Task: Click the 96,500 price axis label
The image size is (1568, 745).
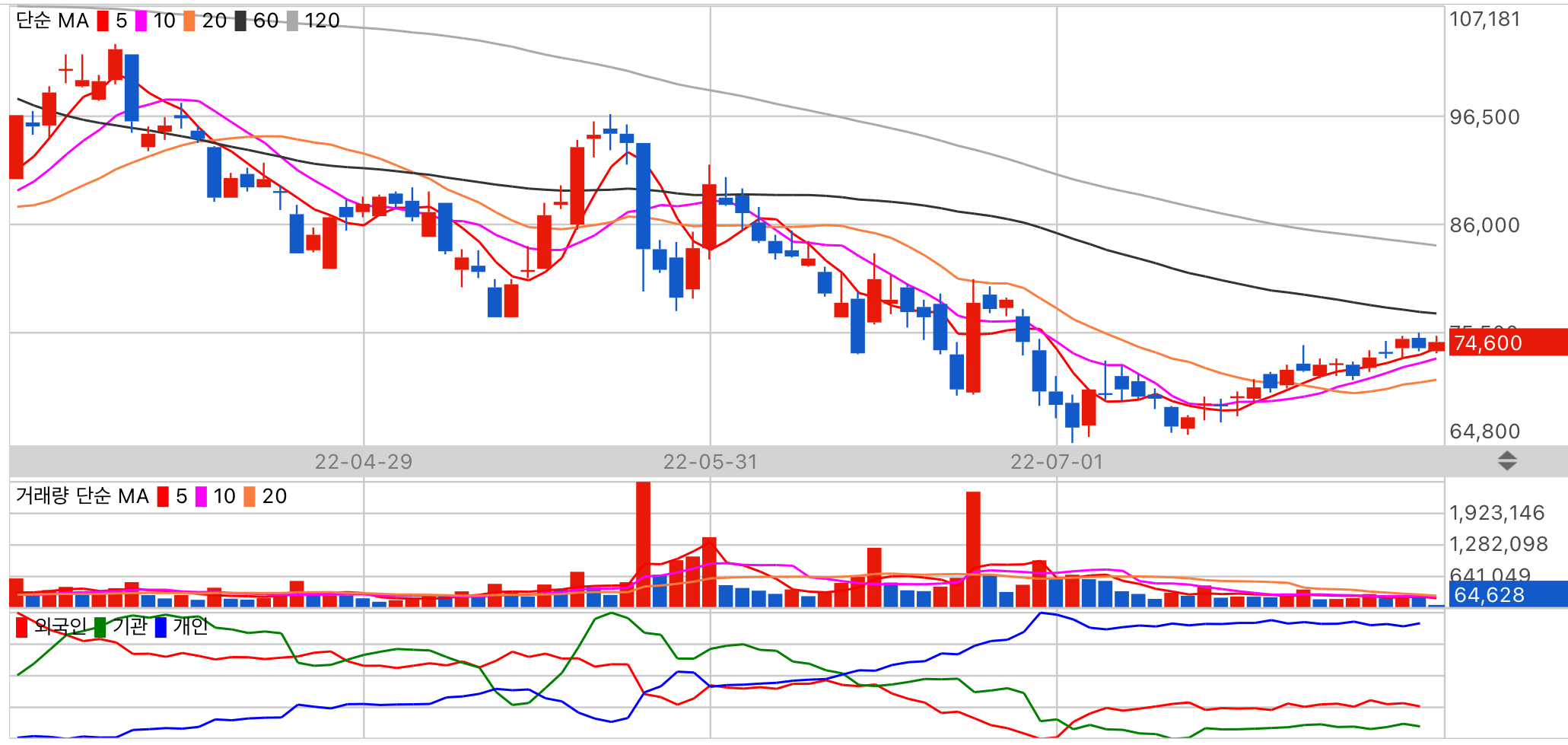Action: coord(1485,117)
